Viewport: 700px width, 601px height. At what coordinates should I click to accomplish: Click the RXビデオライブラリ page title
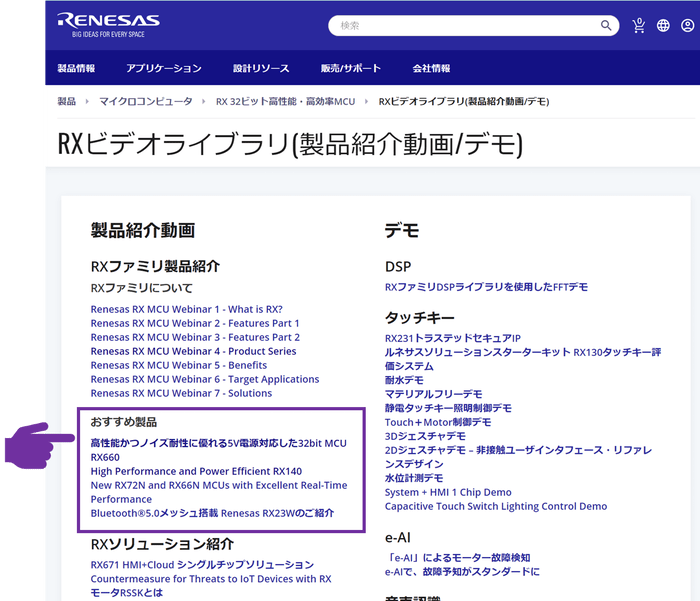[x=290, y=144]
